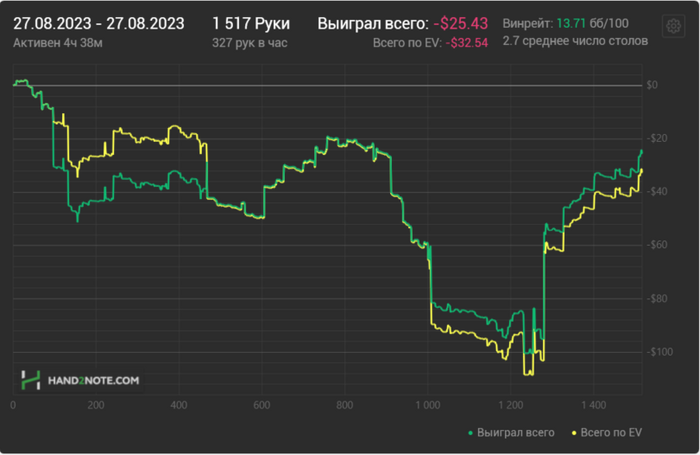Toggle the 'Выиграл всего' legend series
The width and height of the screenshot is (700, 455).
pos(511,432)
